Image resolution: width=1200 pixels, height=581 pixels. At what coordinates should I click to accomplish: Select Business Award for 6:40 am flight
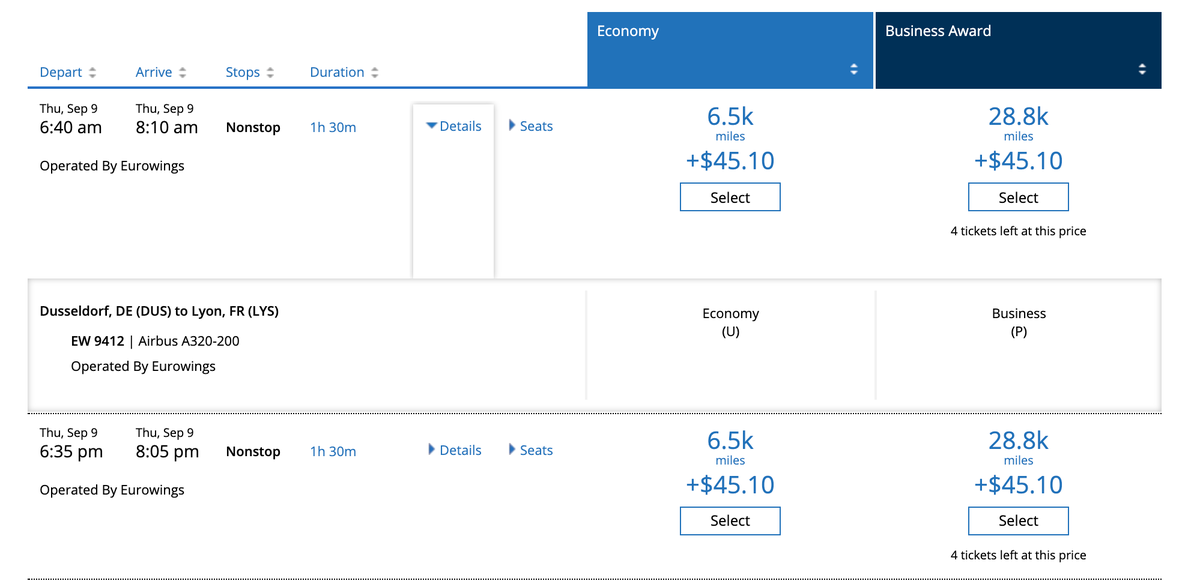tap(1018, 197)
